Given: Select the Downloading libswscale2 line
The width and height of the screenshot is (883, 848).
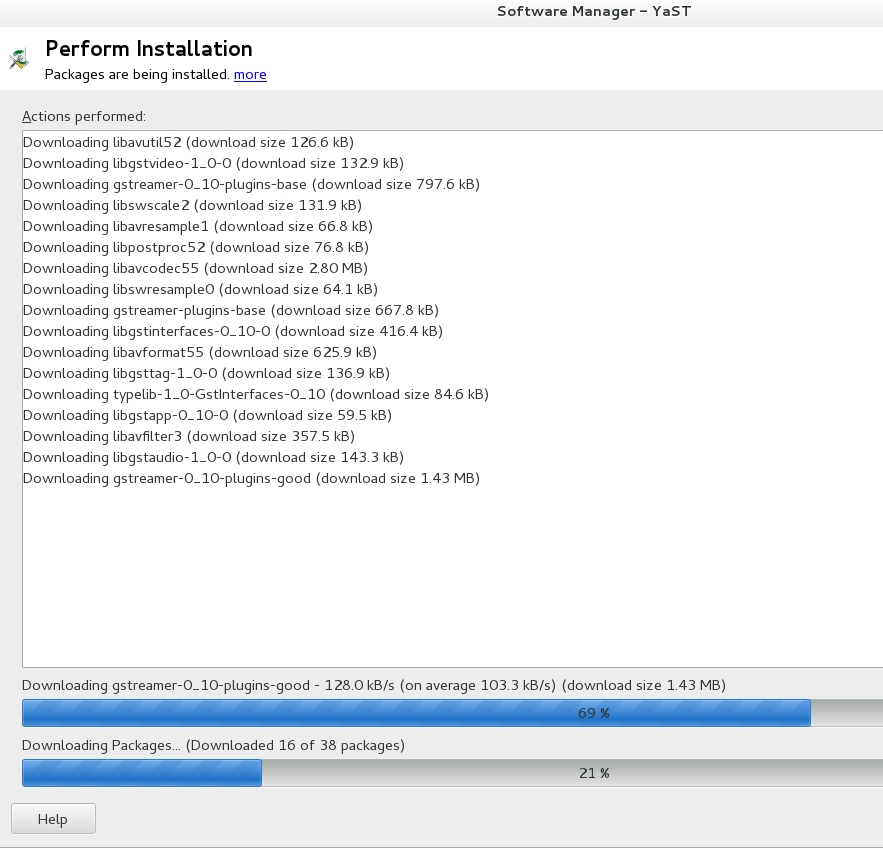Looking at the screenshot, I should (193, 205).
